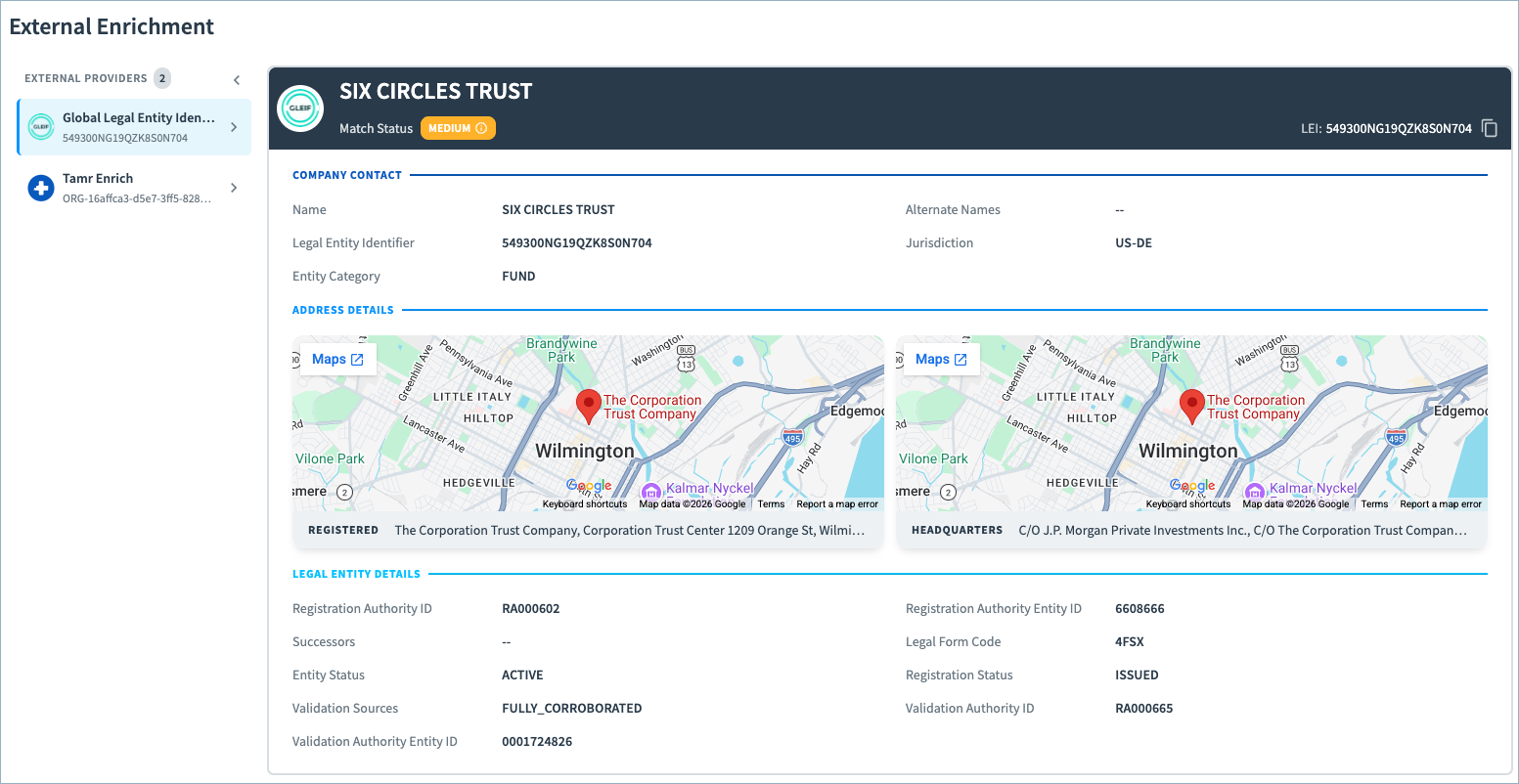
Task: Collapse the External Providers sidebar
Action: tap(237, 80)
